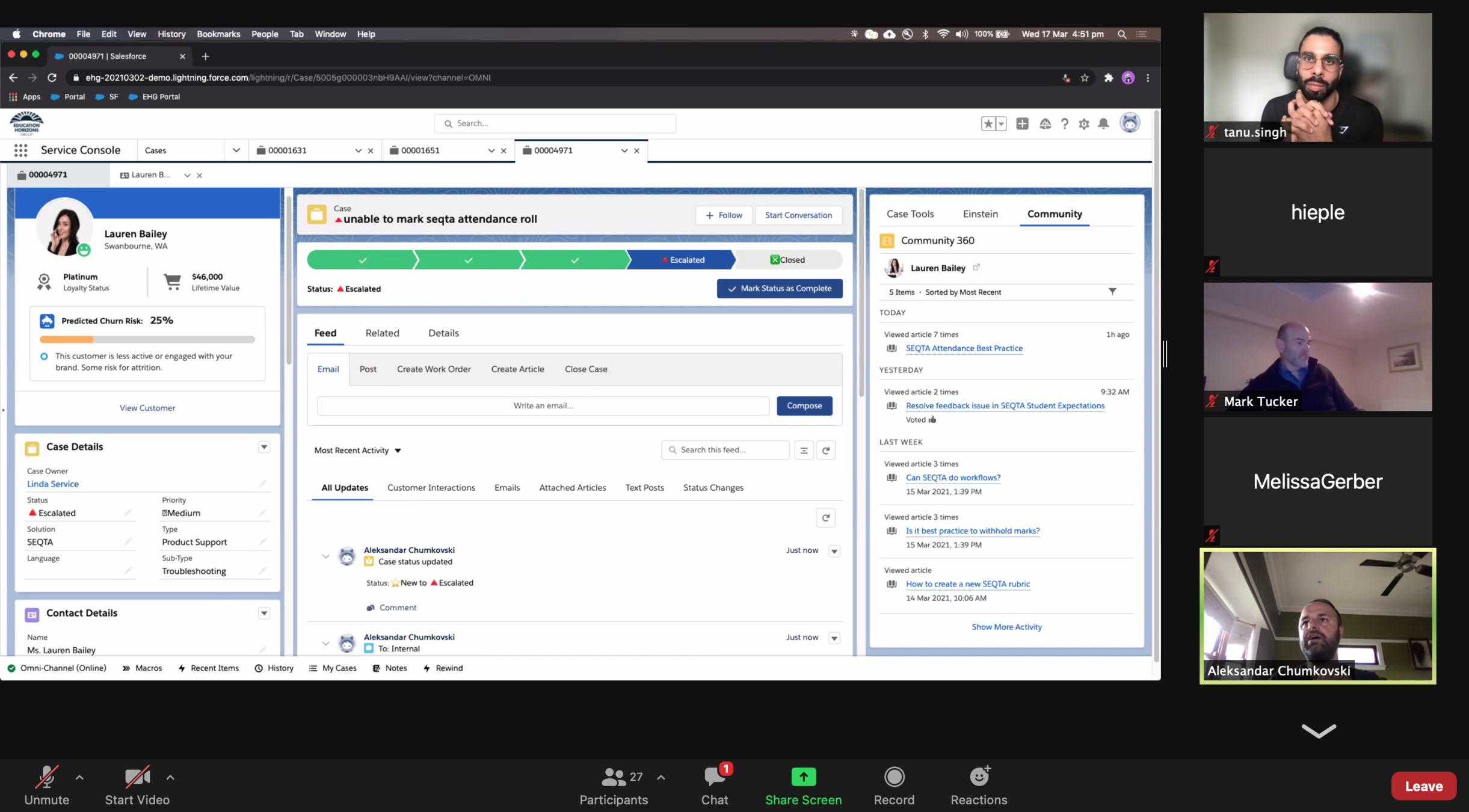
Task: Start video in Zoom toolbar
Action: click(137, 786)
